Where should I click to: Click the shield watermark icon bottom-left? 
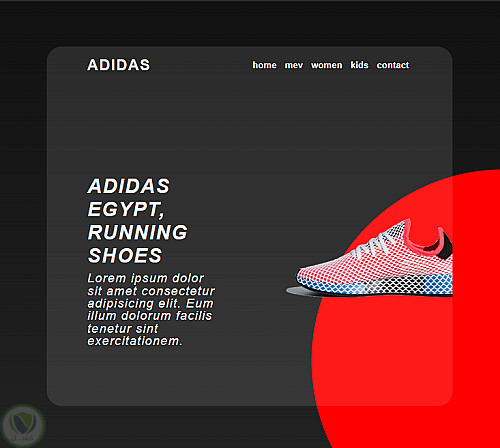pyautogui.click(x=23, y=425)
